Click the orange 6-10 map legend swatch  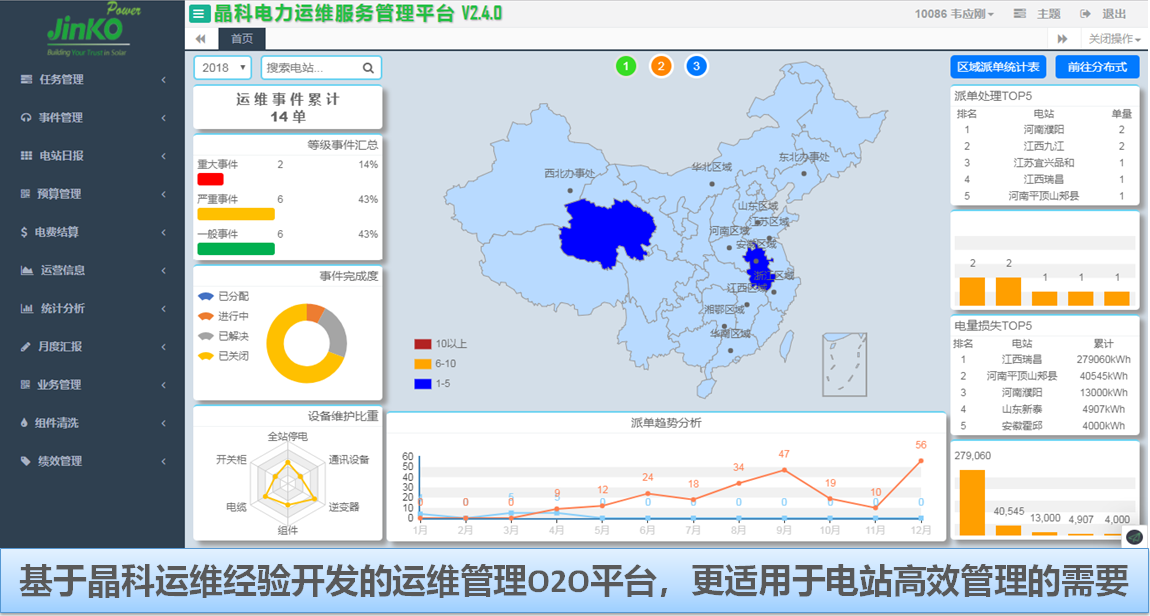coord(423,364)
